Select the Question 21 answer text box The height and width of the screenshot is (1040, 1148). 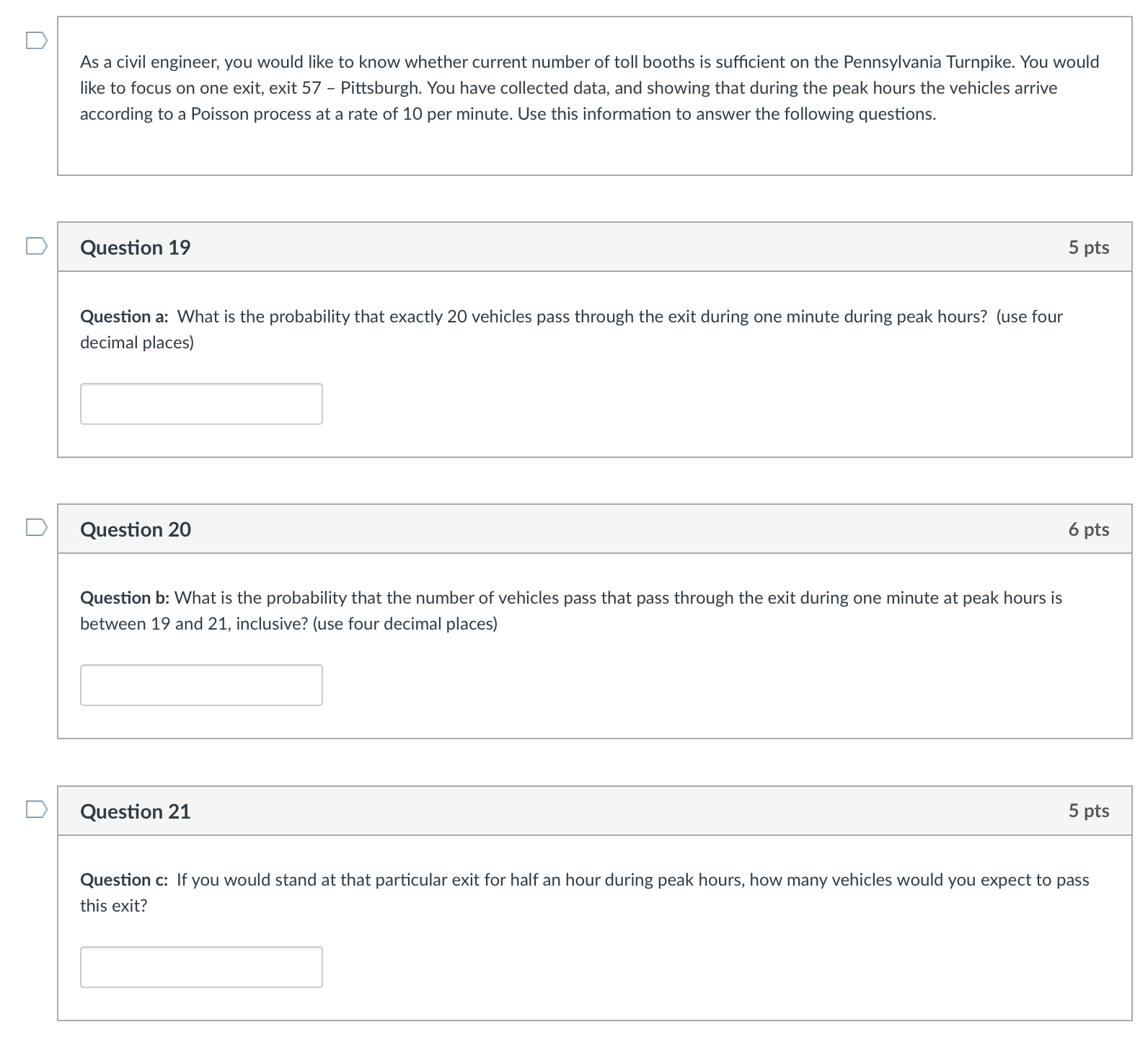pos(201,967)
